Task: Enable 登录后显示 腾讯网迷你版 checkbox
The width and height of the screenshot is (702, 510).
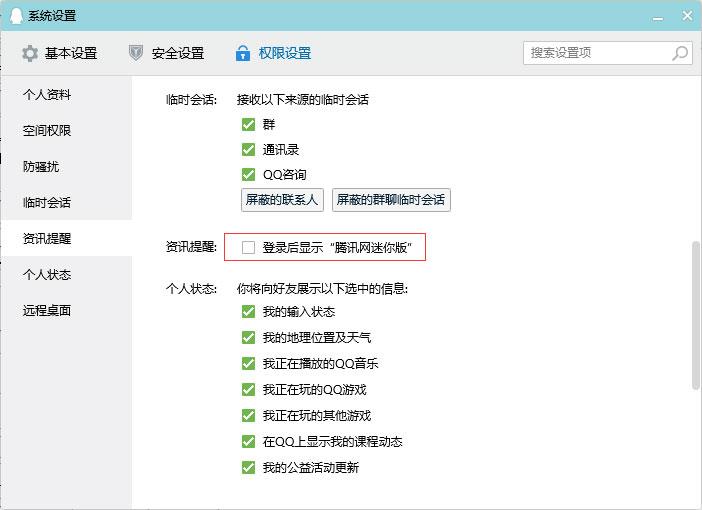Action: tap(248, 247)
